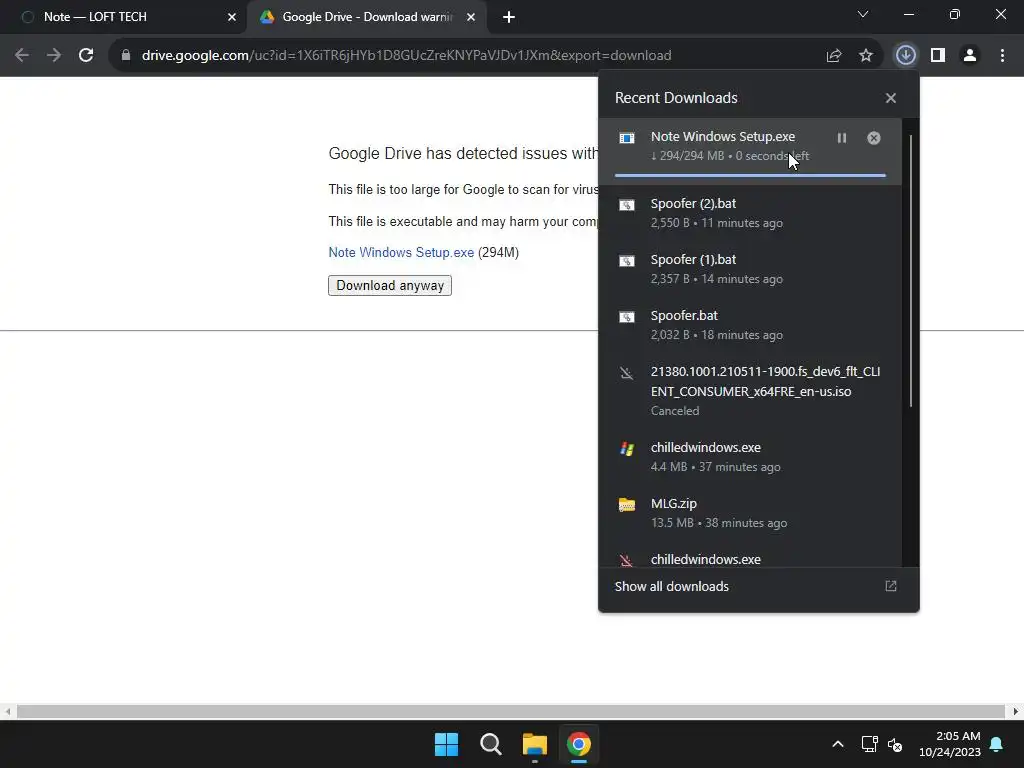Close the Google Drive download warning tab
Image resolution: width=1024 pixels, height=768 pixels.
click(x=471, y=17)
